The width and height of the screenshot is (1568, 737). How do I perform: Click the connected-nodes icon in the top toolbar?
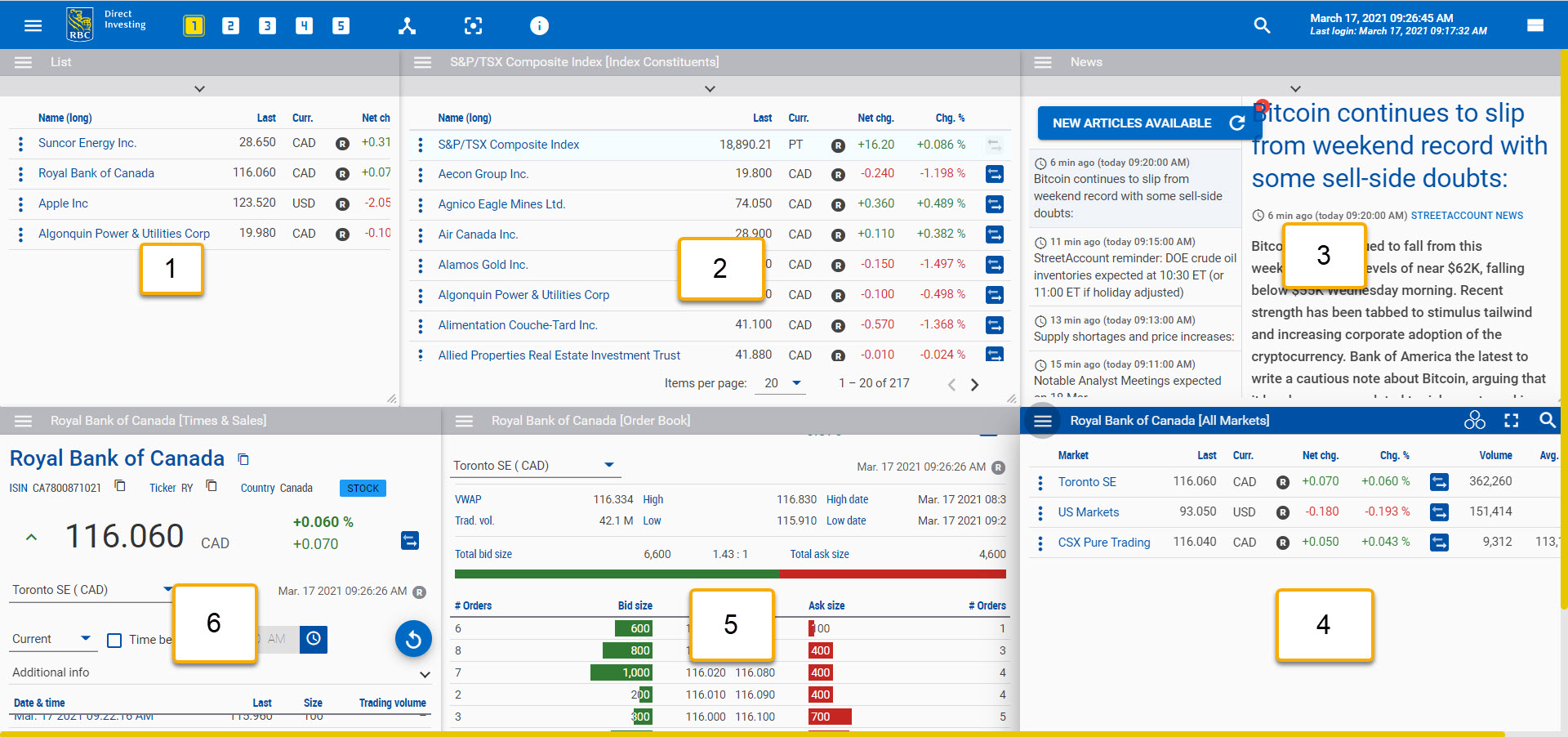point(407,25)
